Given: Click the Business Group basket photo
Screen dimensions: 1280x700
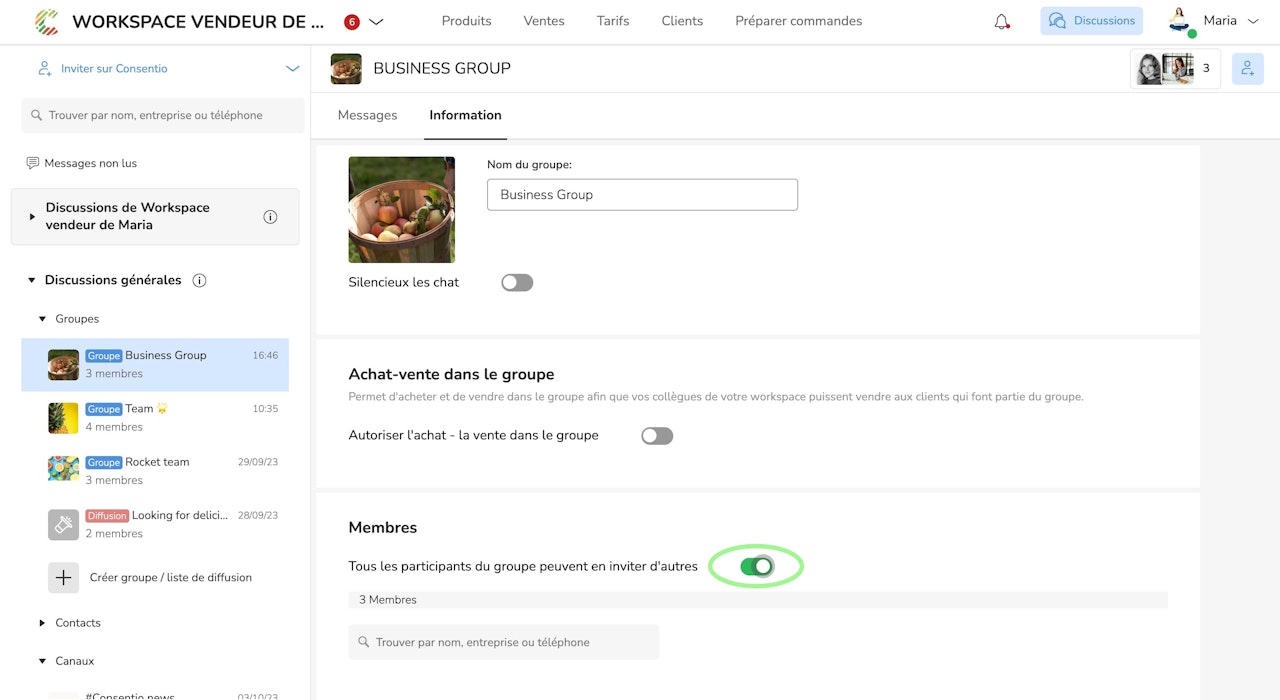Looking at the screenshot, I should [401, 210].
